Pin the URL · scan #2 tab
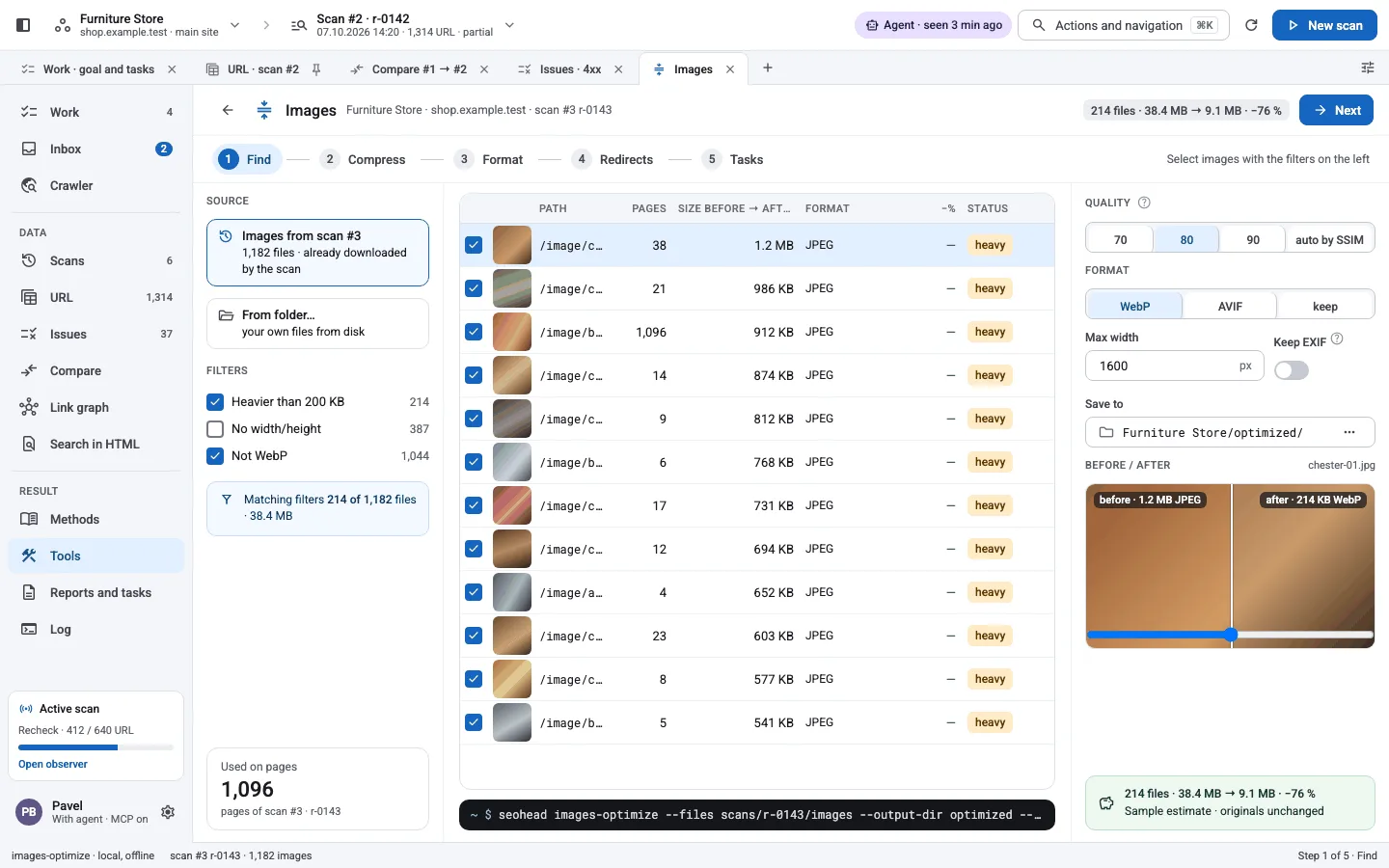 point(316,69)
